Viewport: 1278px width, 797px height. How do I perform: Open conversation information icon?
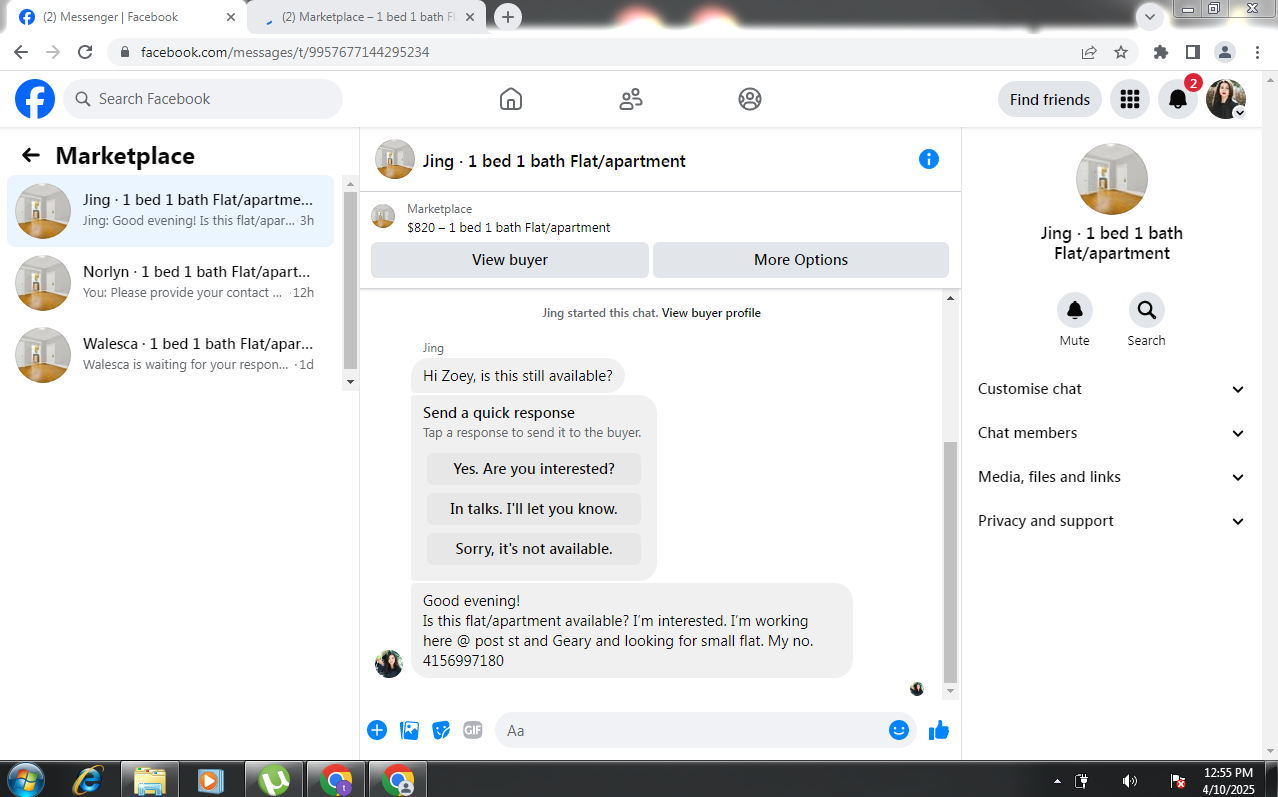point(929,159)
